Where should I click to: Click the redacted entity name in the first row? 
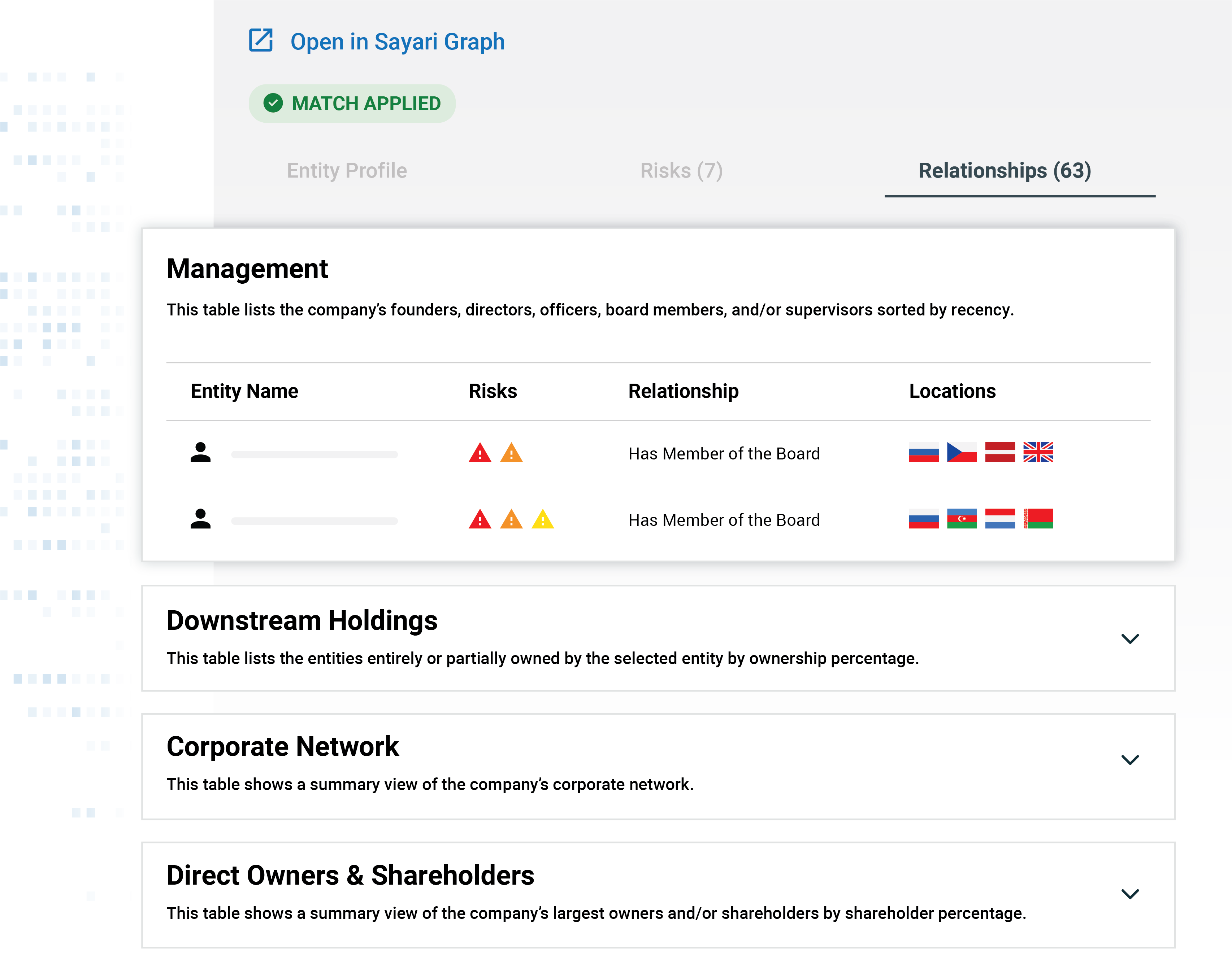click(x=315, y=454)
